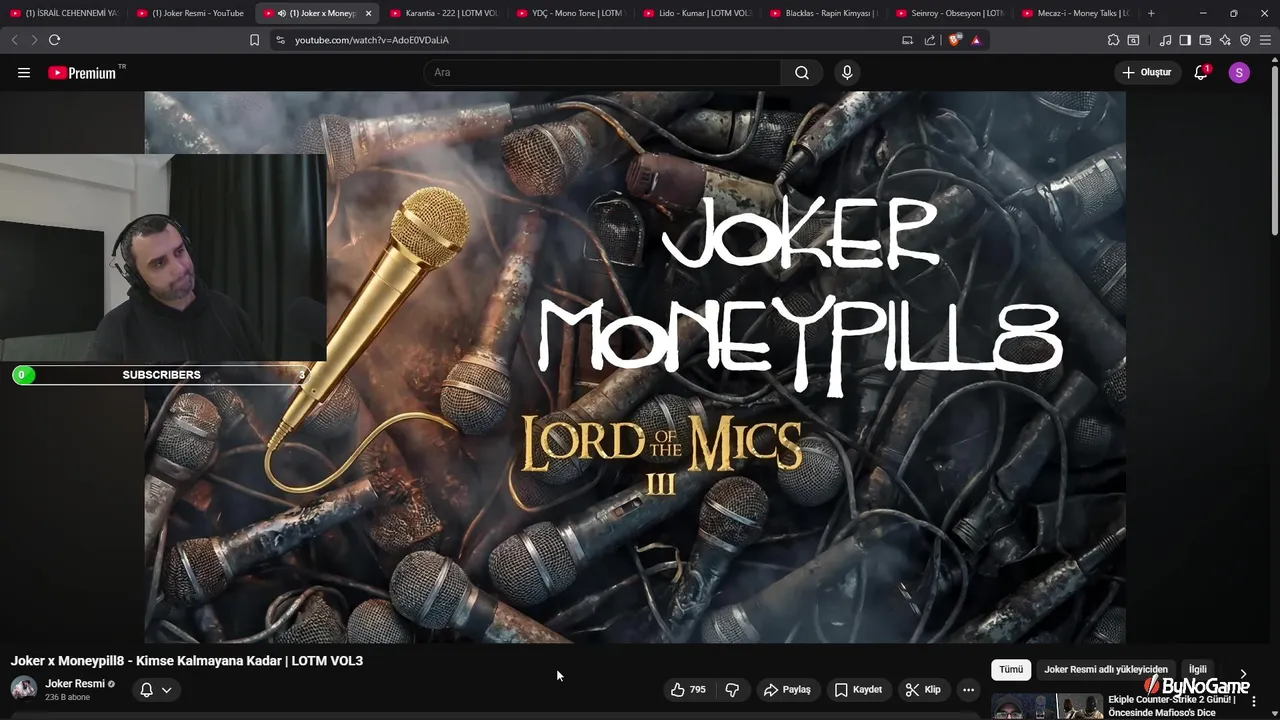The width and height of the screenshot is (1280, 720).
Task: Open a new browser tab
Action: click(x=1151, y=13)
